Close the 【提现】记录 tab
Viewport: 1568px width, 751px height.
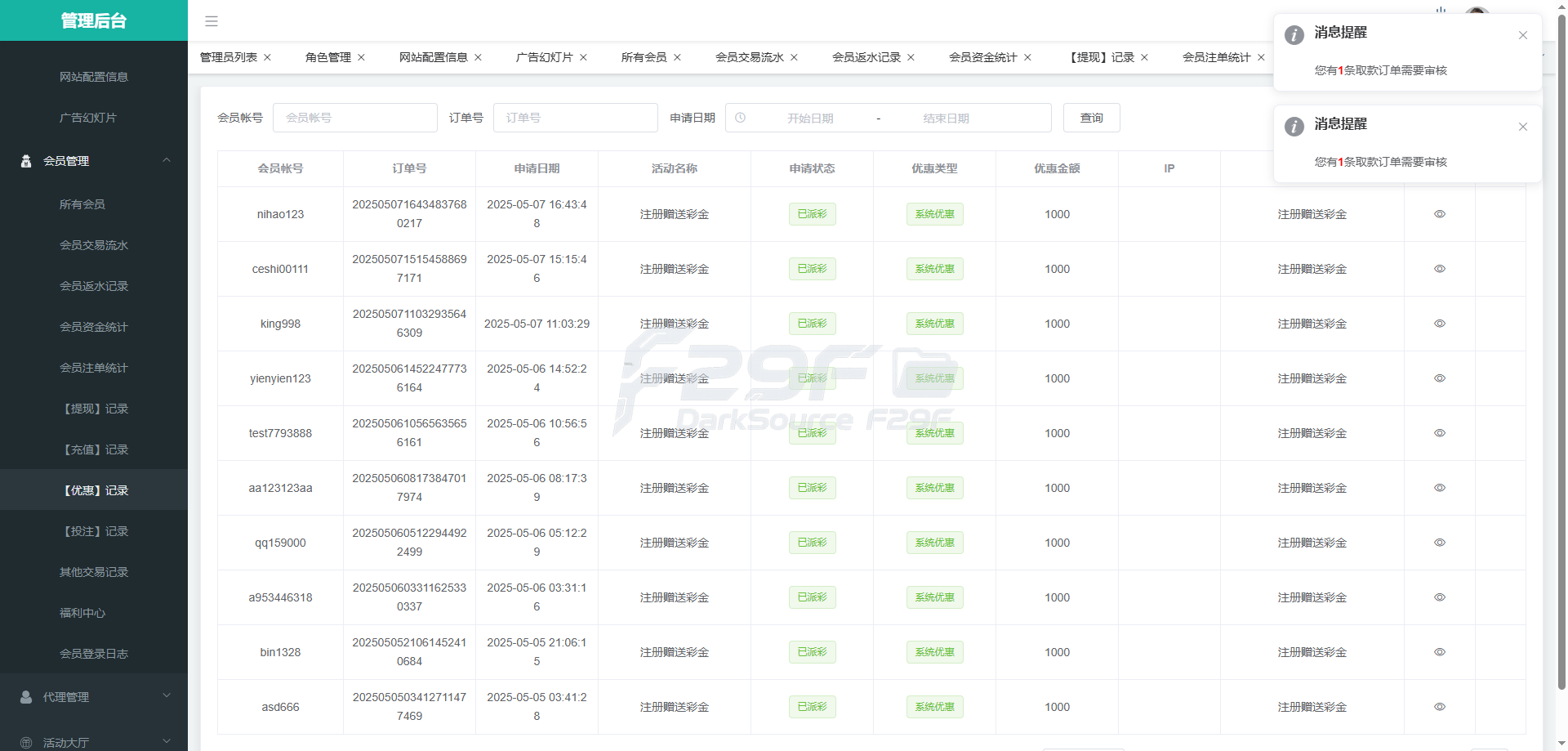coord(1144,57)
